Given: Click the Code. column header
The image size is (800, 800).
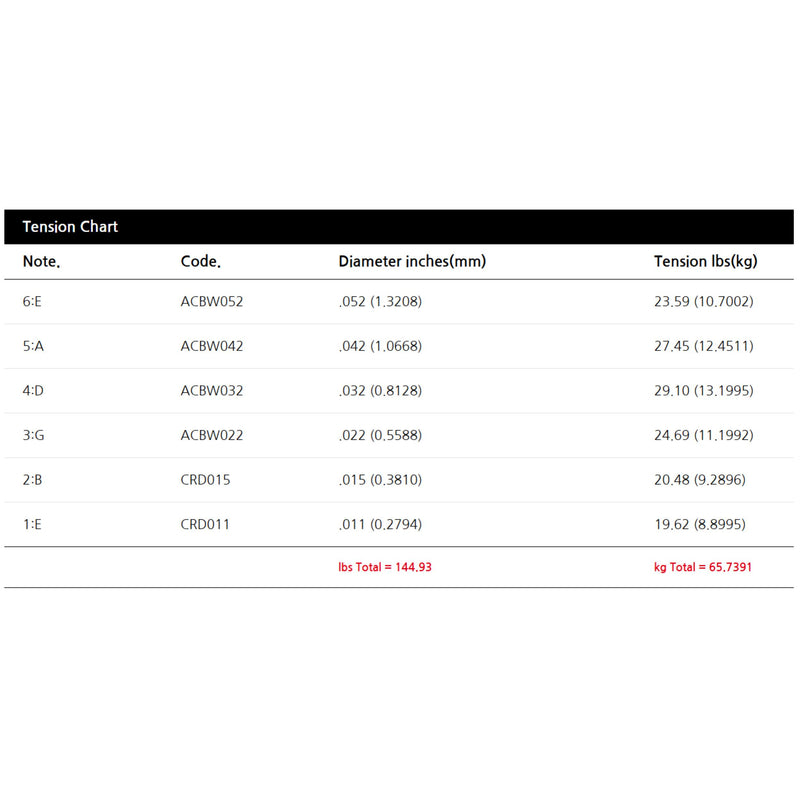Looking at the screenshot, I should coord(200,262).
